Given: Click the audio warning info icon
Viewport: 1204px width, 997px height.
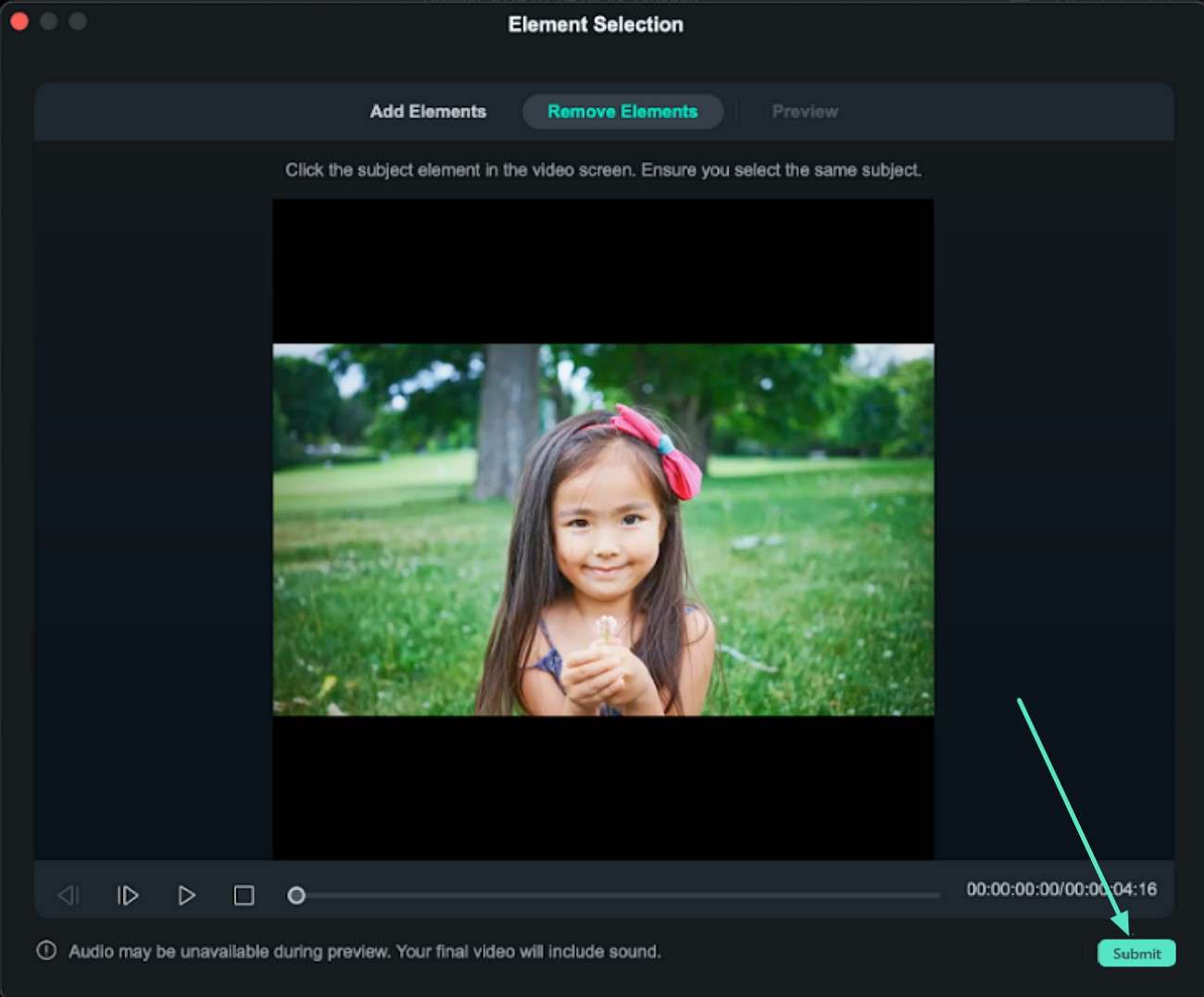Looking at the screenshot, I should point(46,951).
